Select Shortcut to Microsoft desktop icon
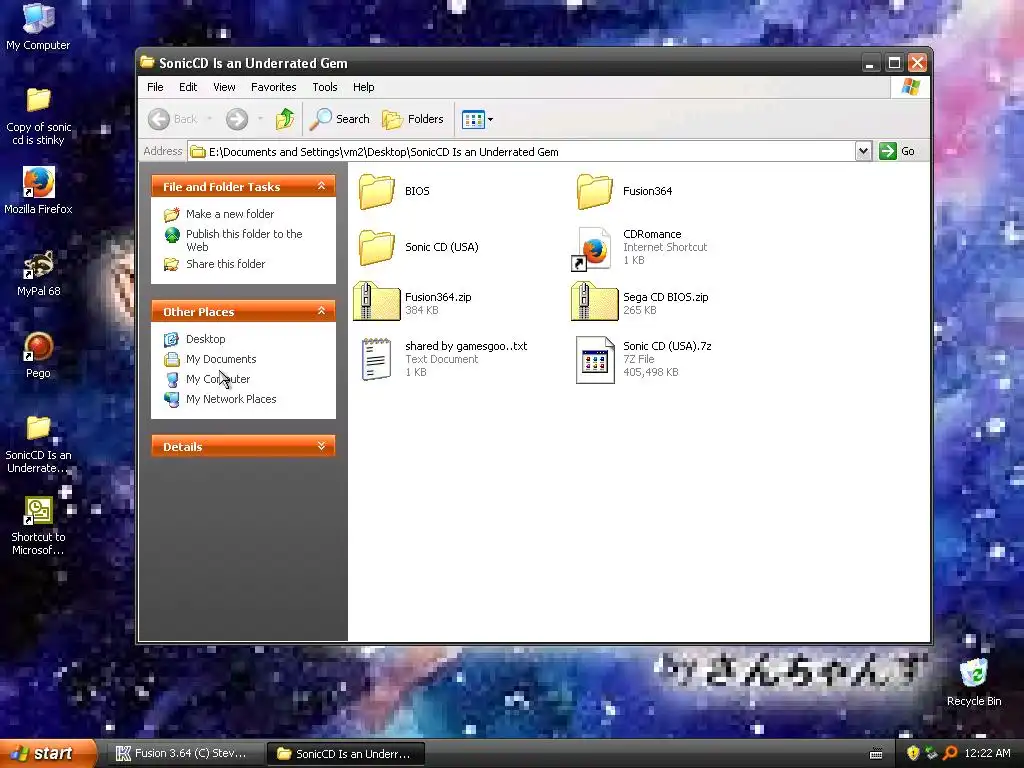Screen dimensions: 1024x768 click(39, 526)
